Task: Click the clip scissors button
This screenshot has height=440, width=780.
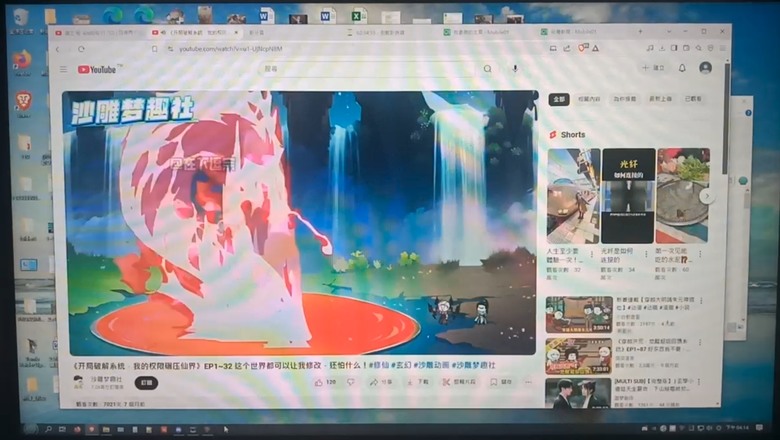Action: click(459, 382)
